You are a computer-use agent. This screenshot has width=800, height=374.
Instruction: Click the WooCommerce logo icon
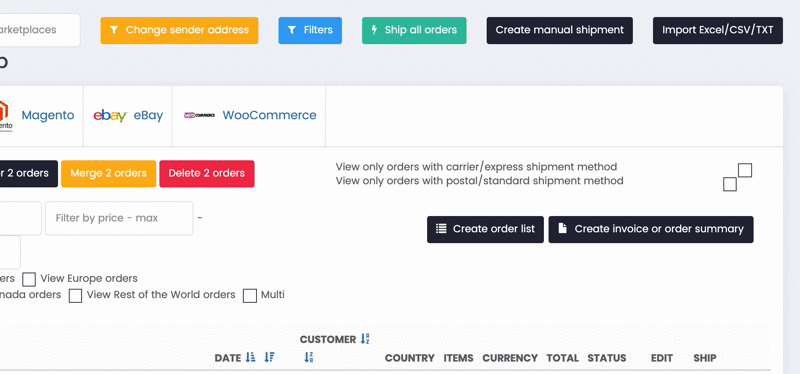pyautogui.click(x=199, y=116)
